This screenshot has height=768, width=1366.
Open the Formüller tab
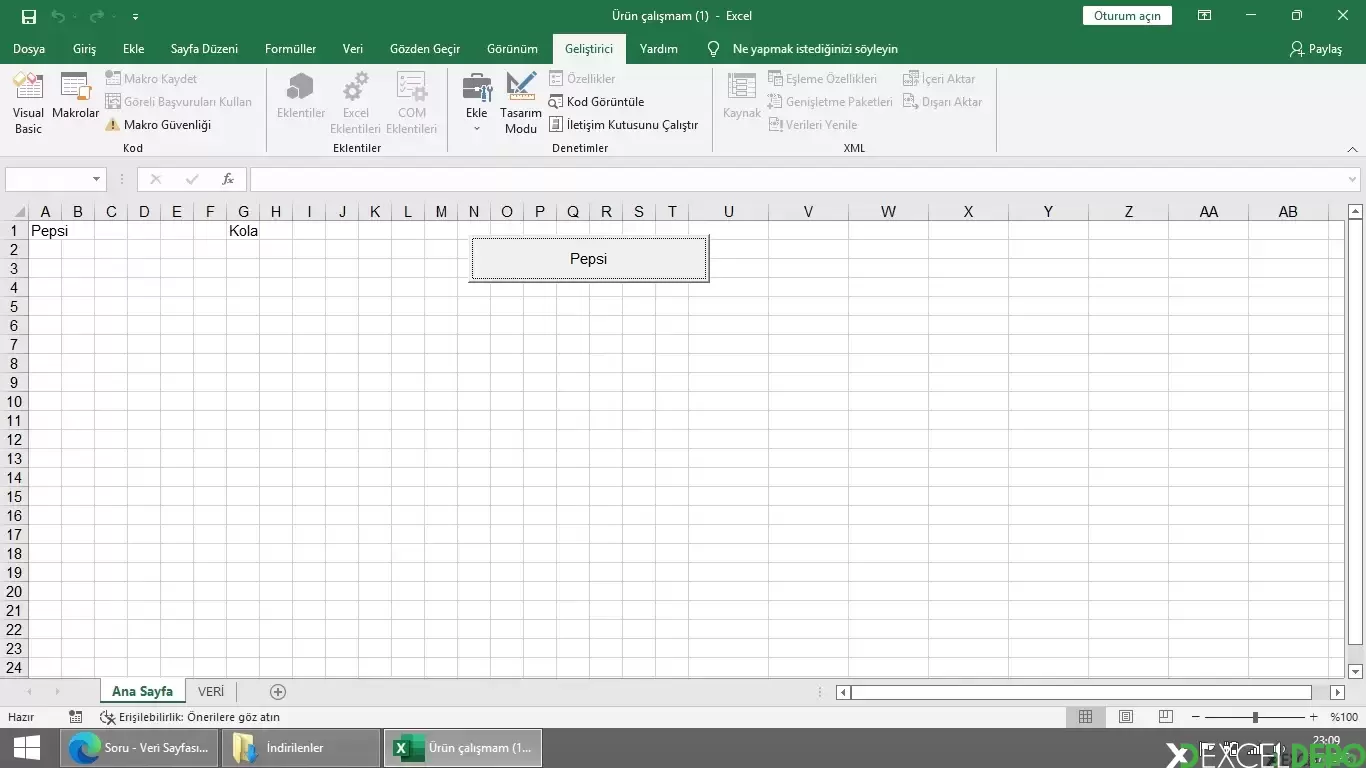[291, 49]
